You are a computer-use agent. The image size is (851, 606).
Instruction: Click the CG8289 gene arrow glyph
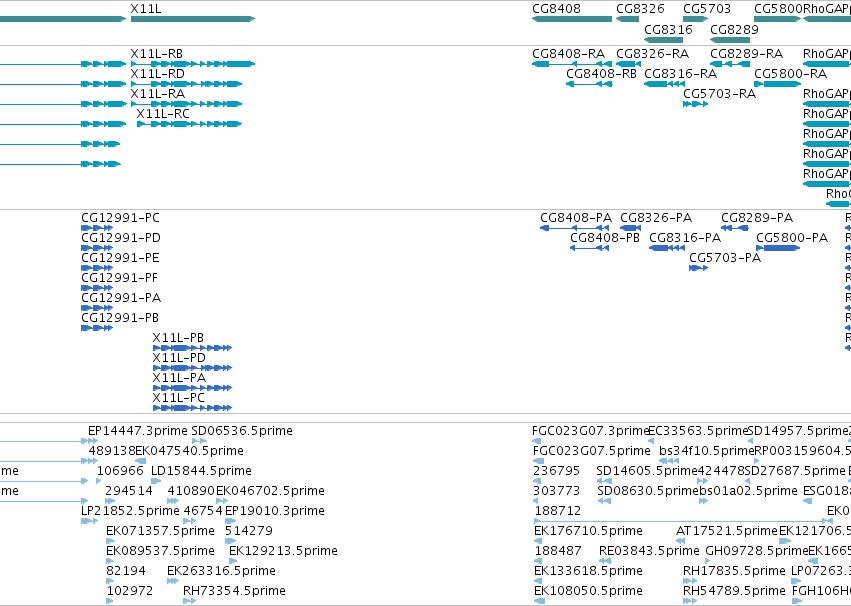click(730, 40)
